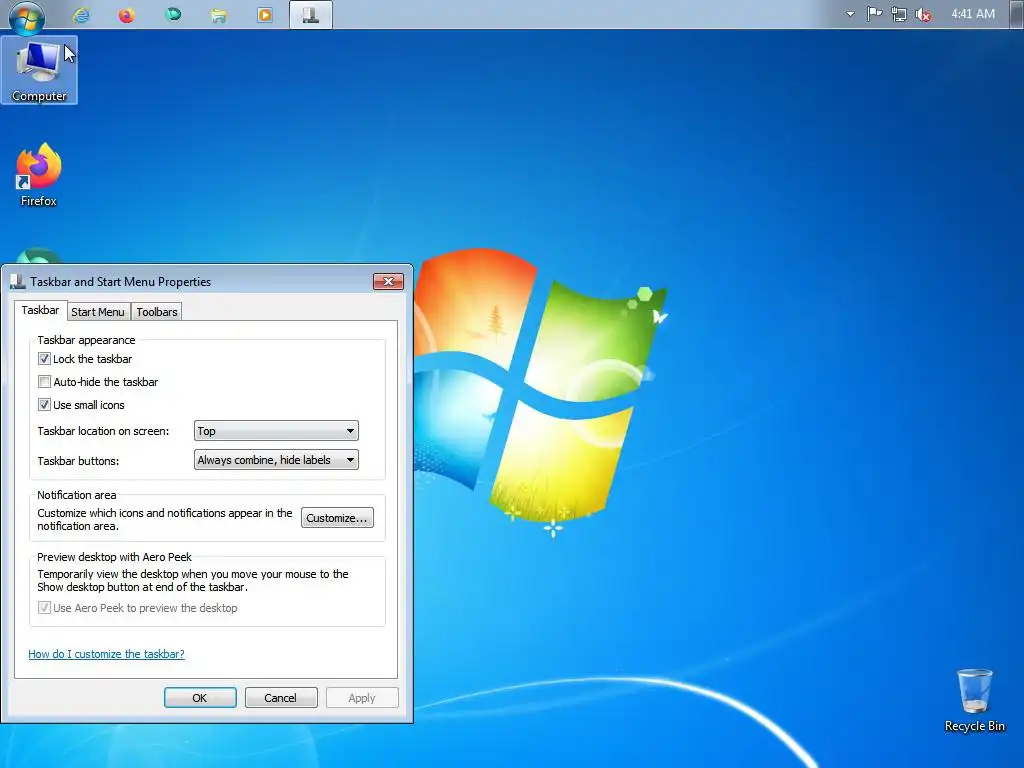Image resolution: width=1024 pixels, height=768 pixels.
Task: Open How do I customize the taskbar link
Action: [x=106, y=654]
